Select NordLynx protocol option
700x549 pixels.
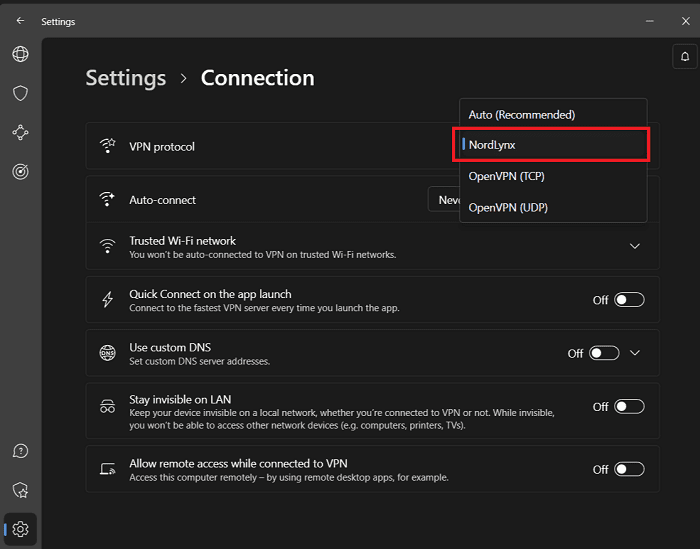pyautogui.click(x=553, y=145)
